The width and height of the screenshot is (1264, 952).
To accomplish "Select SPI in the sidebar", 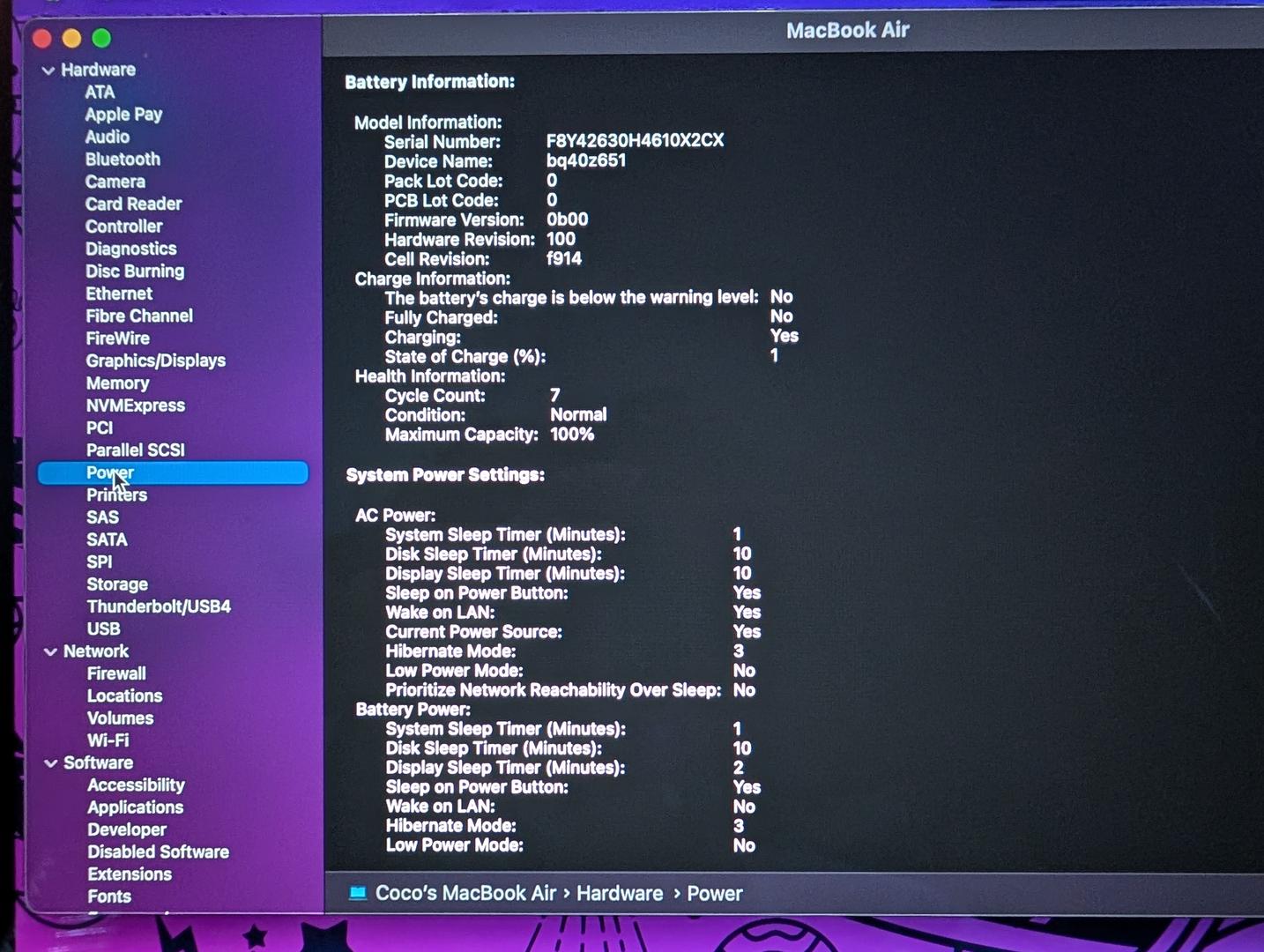I will (100, 562).
